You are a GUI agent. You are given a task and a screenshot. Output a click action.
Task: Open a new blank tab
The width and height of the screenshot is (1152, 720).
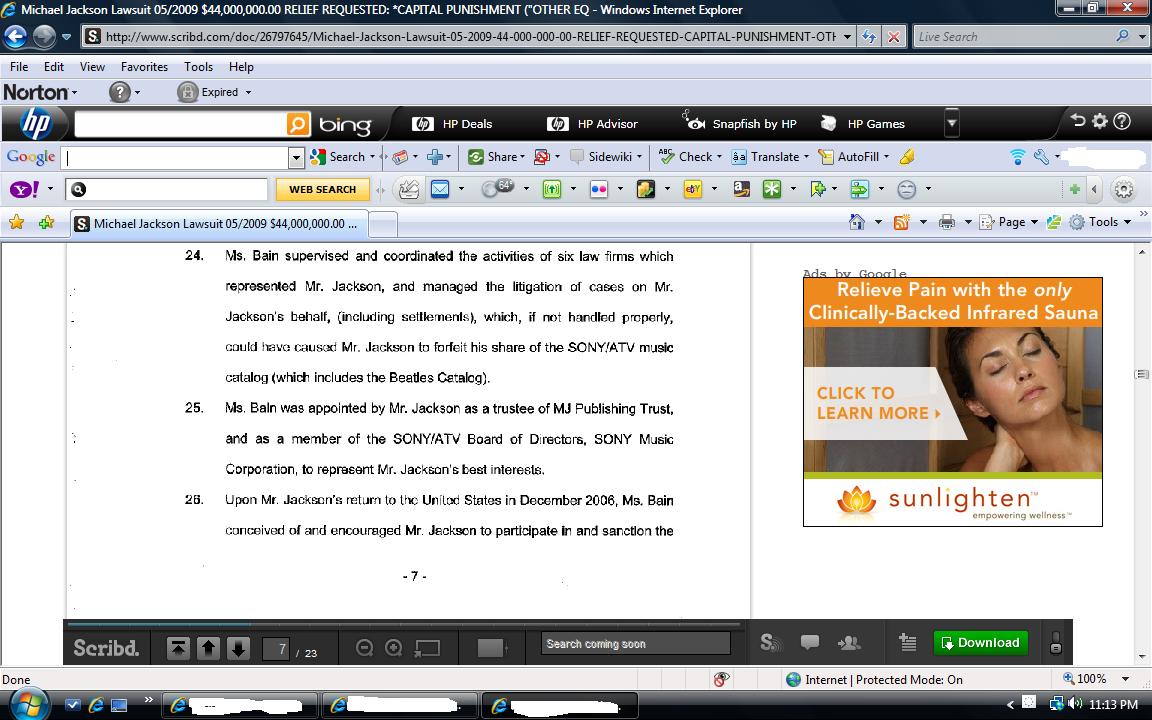tap(383, 224)
